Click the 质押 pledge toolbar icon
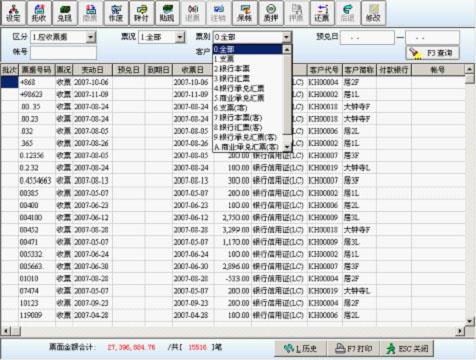Image resolution: width=476 pixels, height=360 pixels. click(x=270, y=13)
